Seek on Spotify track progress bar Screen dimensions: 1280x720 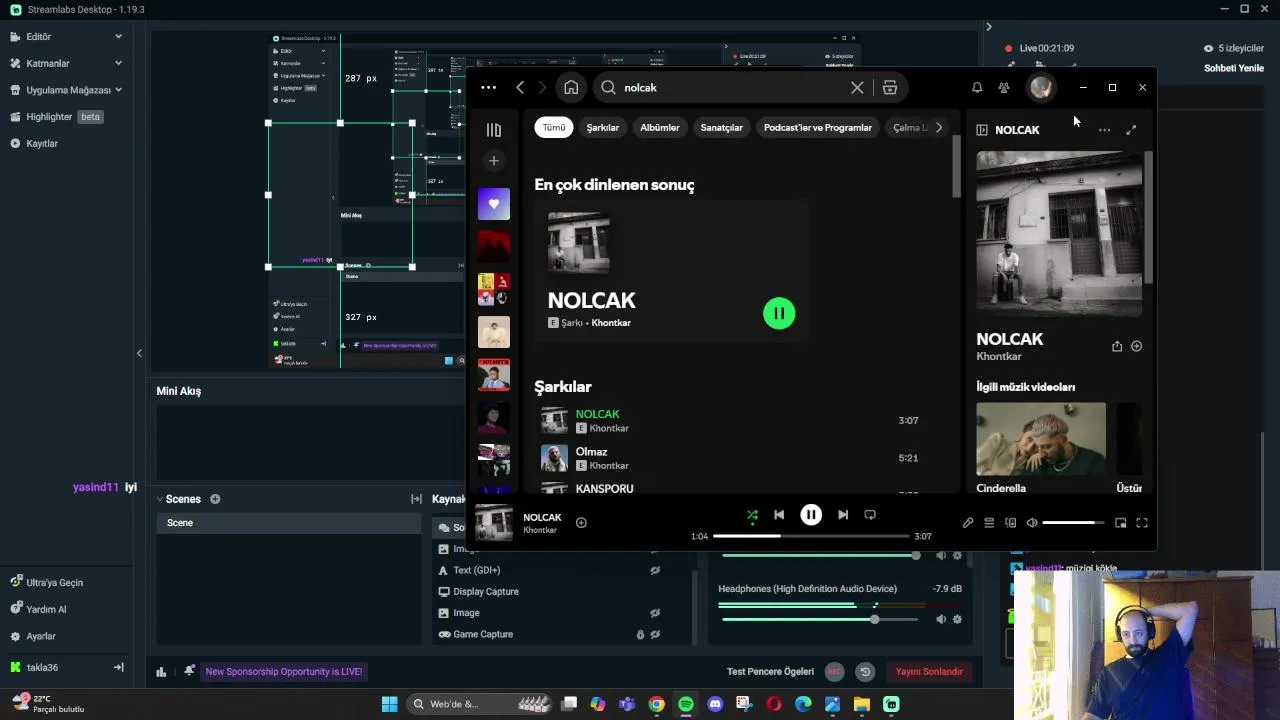coord(811,536)
